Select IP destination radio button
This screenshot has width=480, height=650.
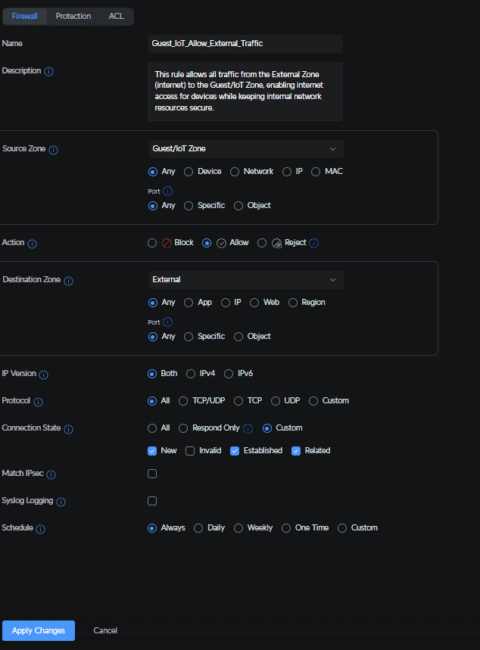pos(225,303)
